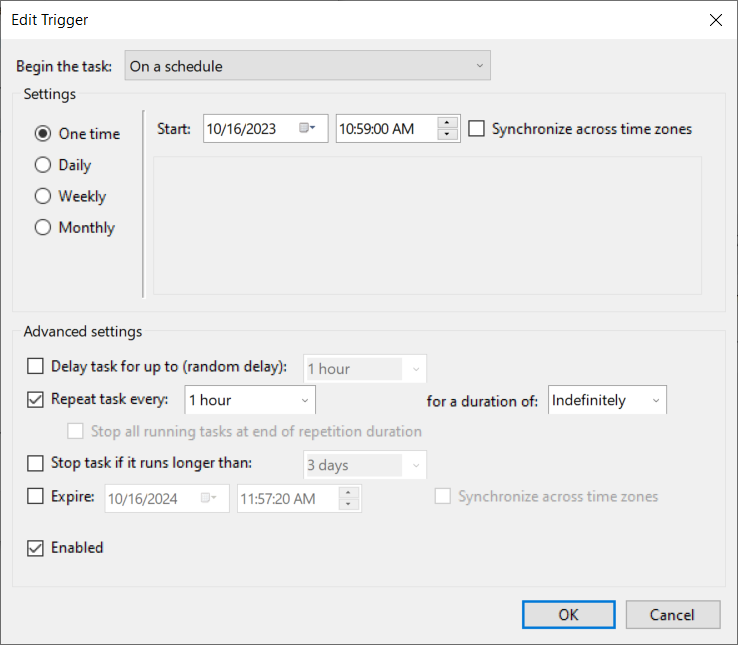Open the Begin the task dropdown

point(308,66)
